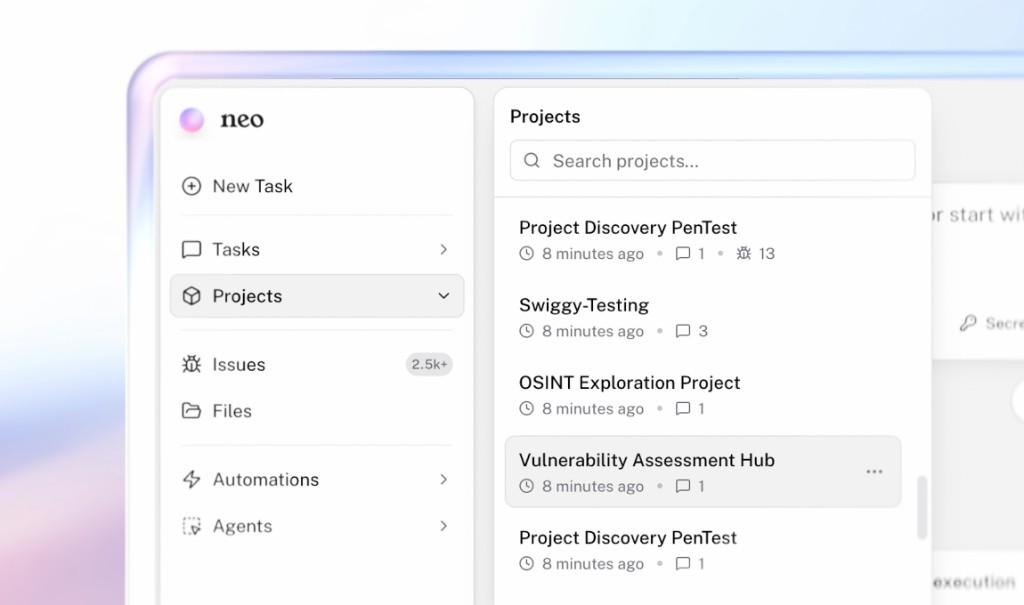This screenshot has height=605, width=1024.
Task: Open the Vulnerability Assessment Hub project
Action: tap(703, 472)
